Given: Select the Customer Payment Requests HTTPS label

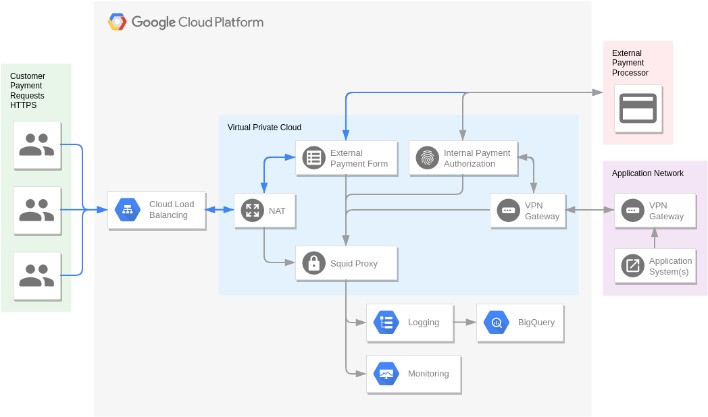Looking at the screenshot, I should 28,90.
